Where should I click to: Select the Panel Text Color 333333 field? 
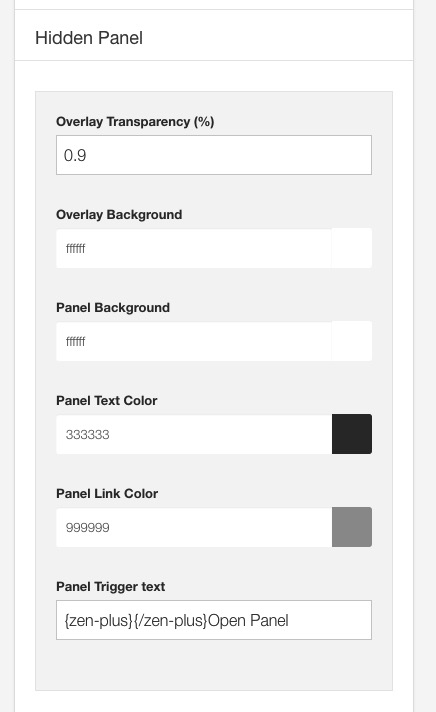(x=194, y=434)
